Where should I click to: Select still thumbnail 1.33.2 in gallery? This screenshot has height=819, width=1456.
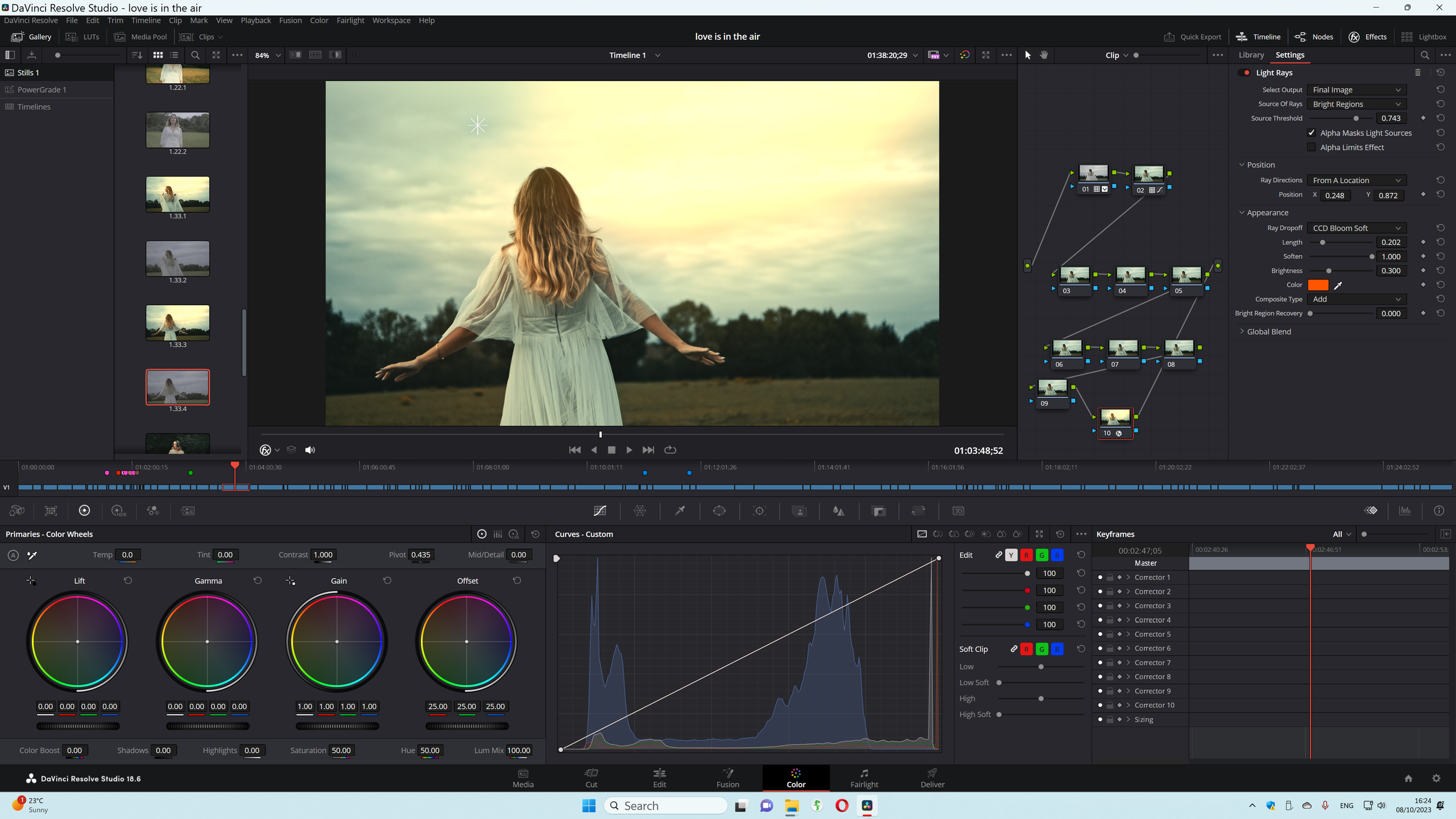[178, 259]
